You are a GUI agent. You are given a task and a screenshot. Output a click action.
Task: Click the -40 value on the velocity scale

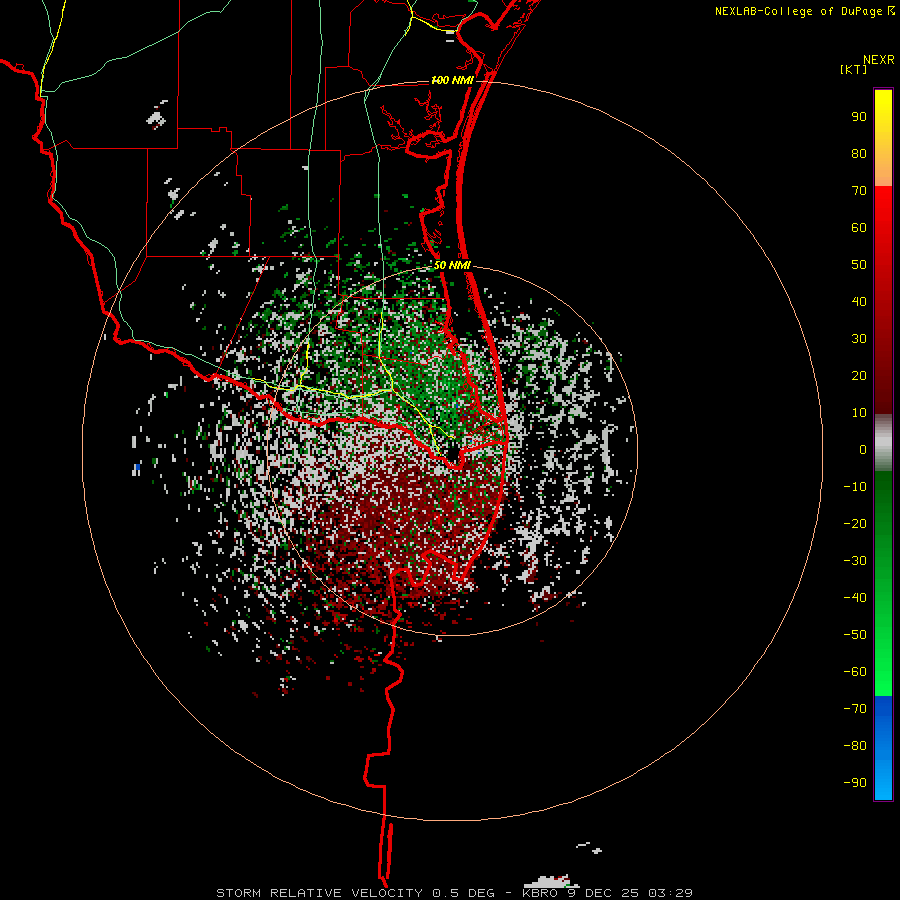(855, 598)
